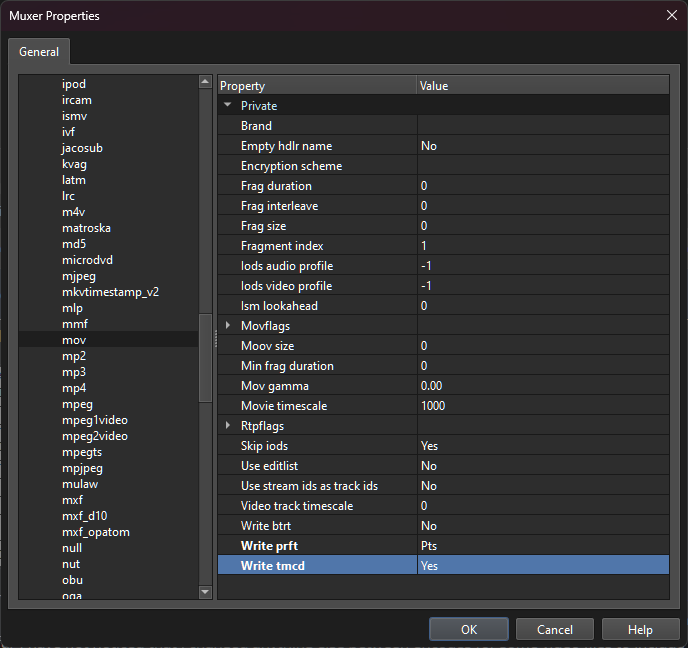Screen dimensions: 688x648
Task: Expand the Rtpflags property group
Action: click(x=228, y=426)
